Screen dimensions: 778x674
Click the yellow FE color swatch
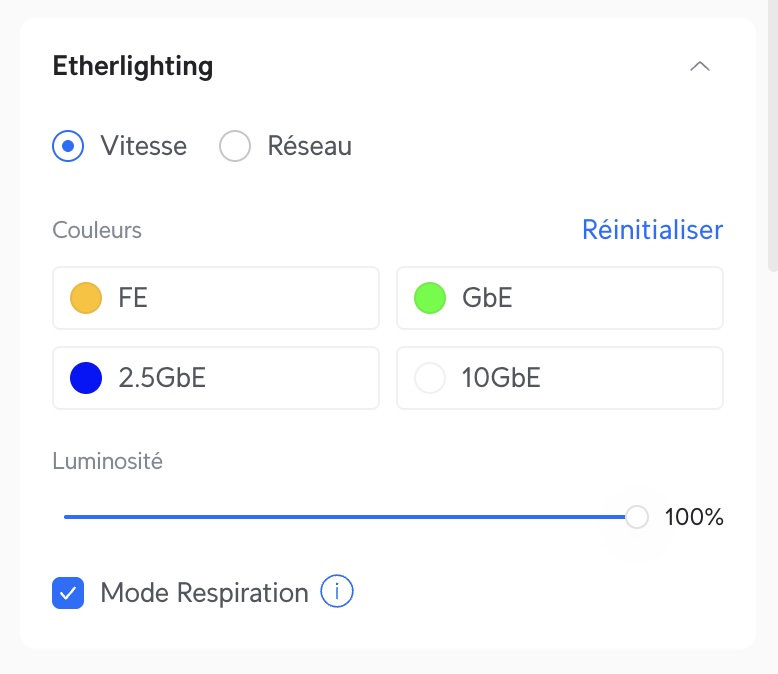86,298
